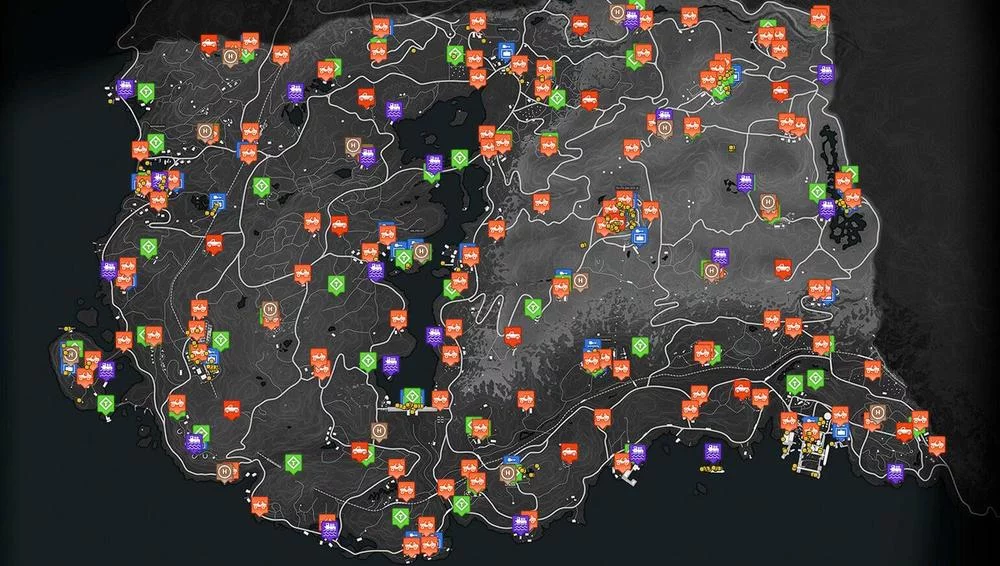
Task: Open helipad marker just south of the central lake dam
Action: 379,432
